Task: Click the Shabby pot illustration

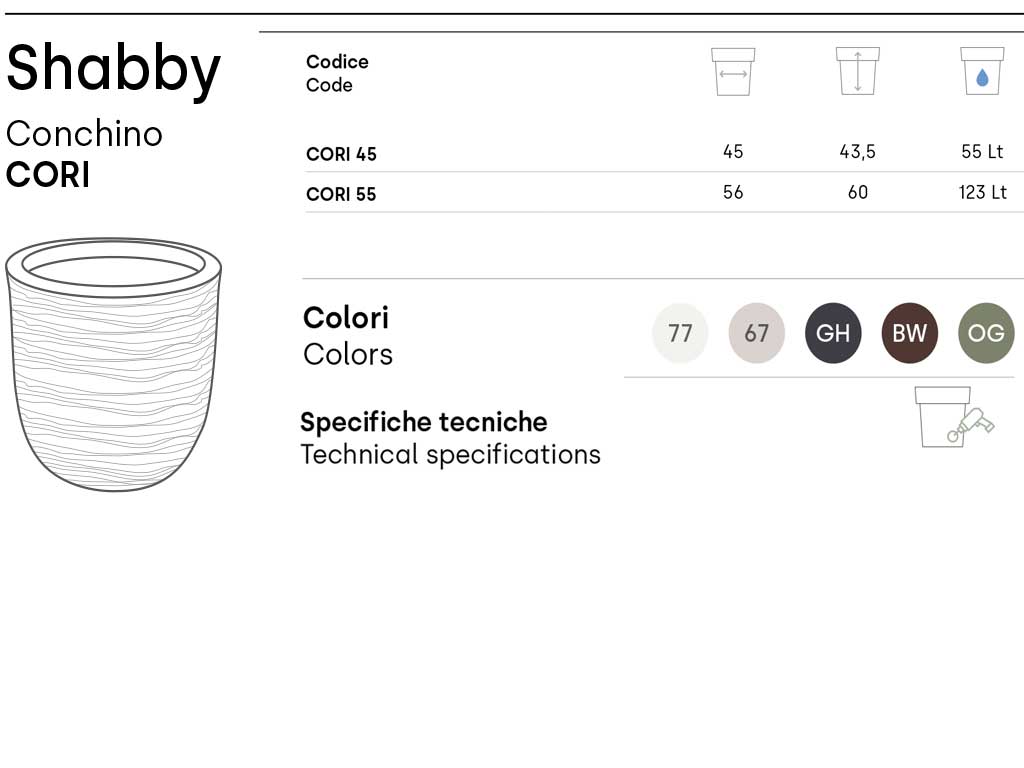Action: tap(113, 364)
